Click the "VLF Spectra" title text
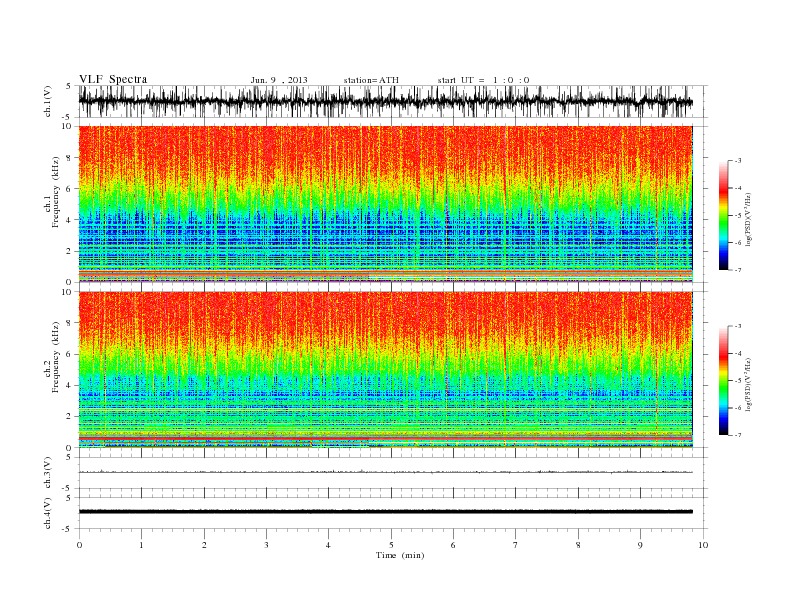Viewport: 792px width, 612px height. point(113,79)
